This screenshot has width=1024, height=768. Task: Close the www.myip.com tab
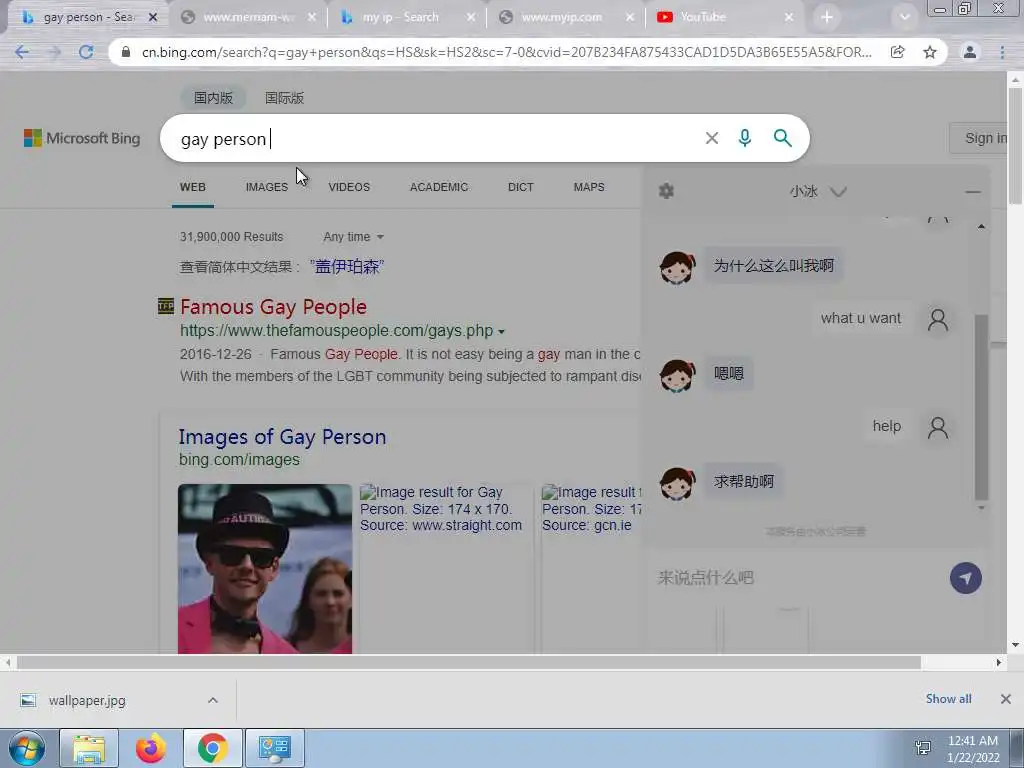click(630, 18)
